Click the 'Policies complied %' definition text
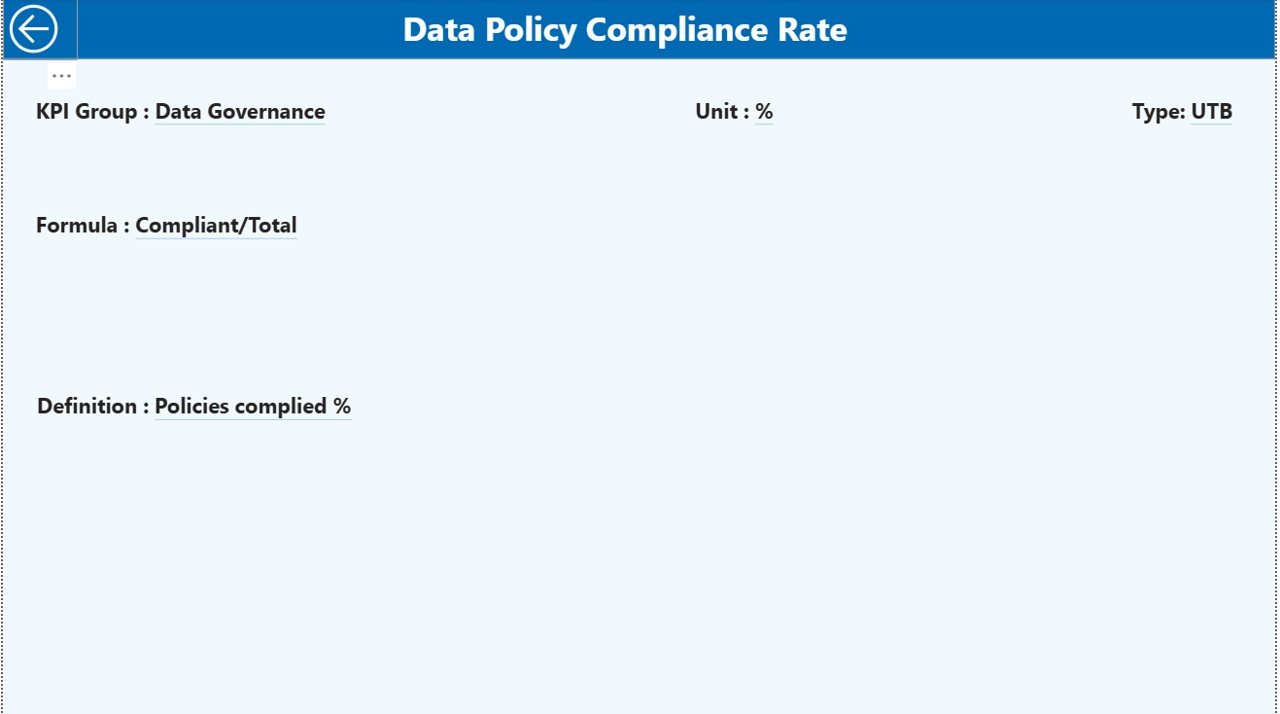Image resolution: width=1280 pixels, height=714 pixels. coord(251,406)
